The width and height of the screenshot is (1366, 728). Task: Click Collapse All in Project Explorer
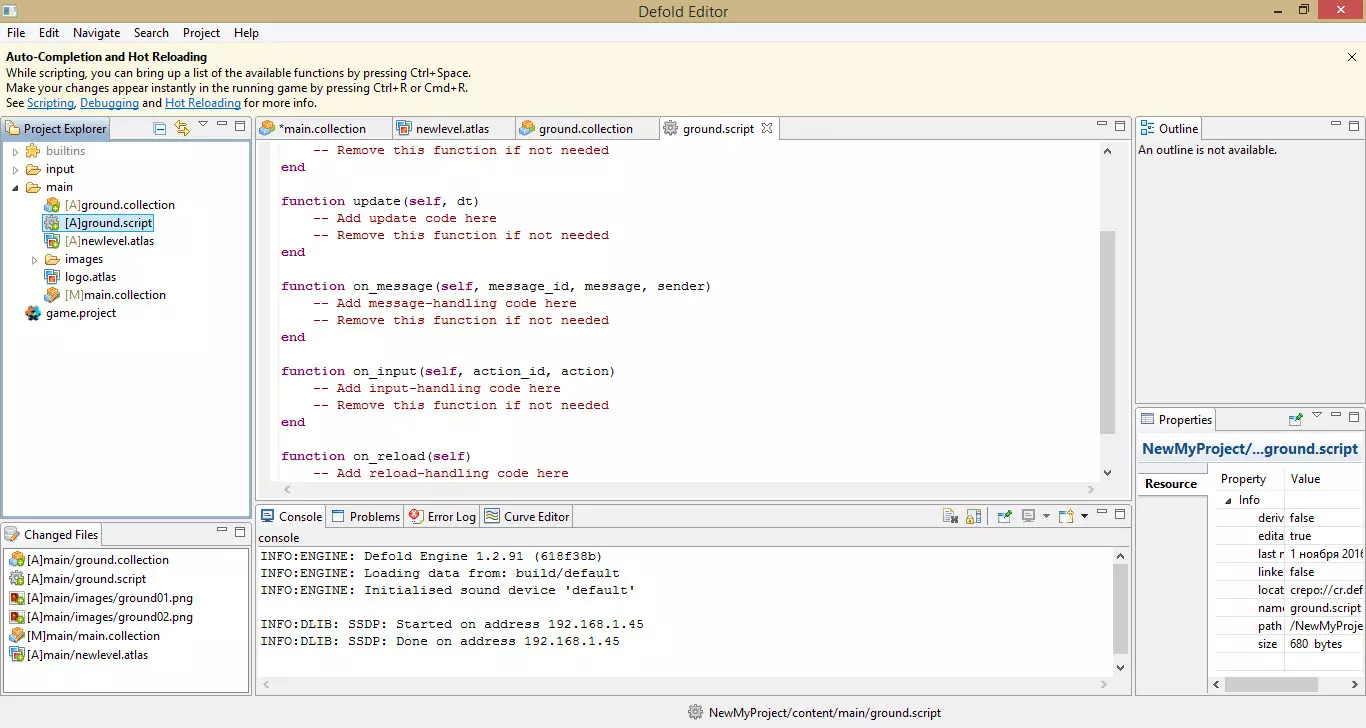click(160, 128)
